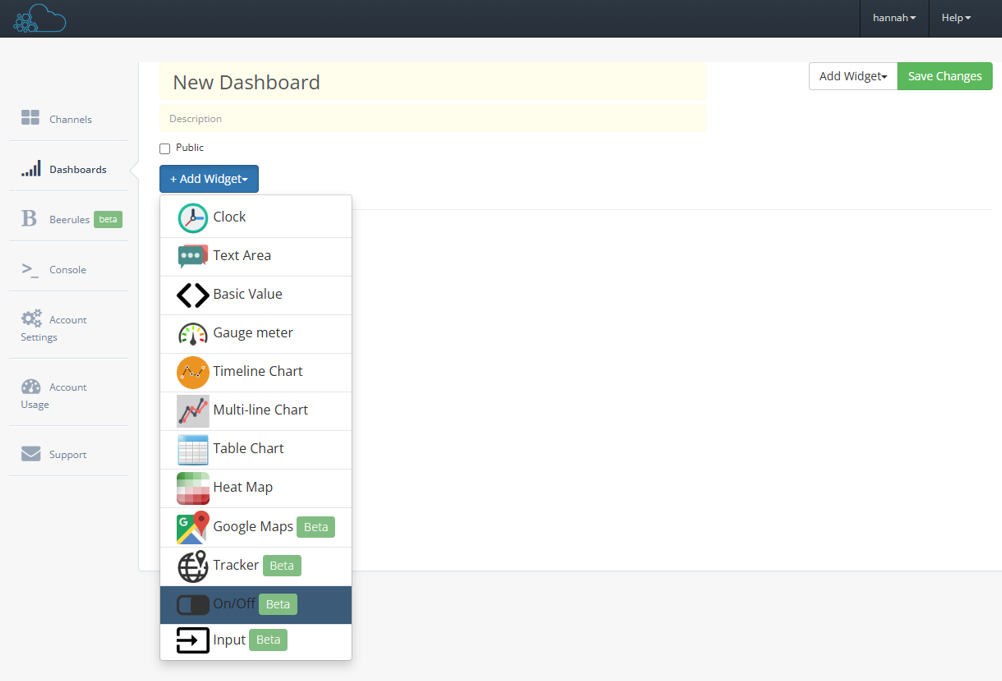
Task: Click the On/Off toggle switch icon
Action: (x=192, y=604)
